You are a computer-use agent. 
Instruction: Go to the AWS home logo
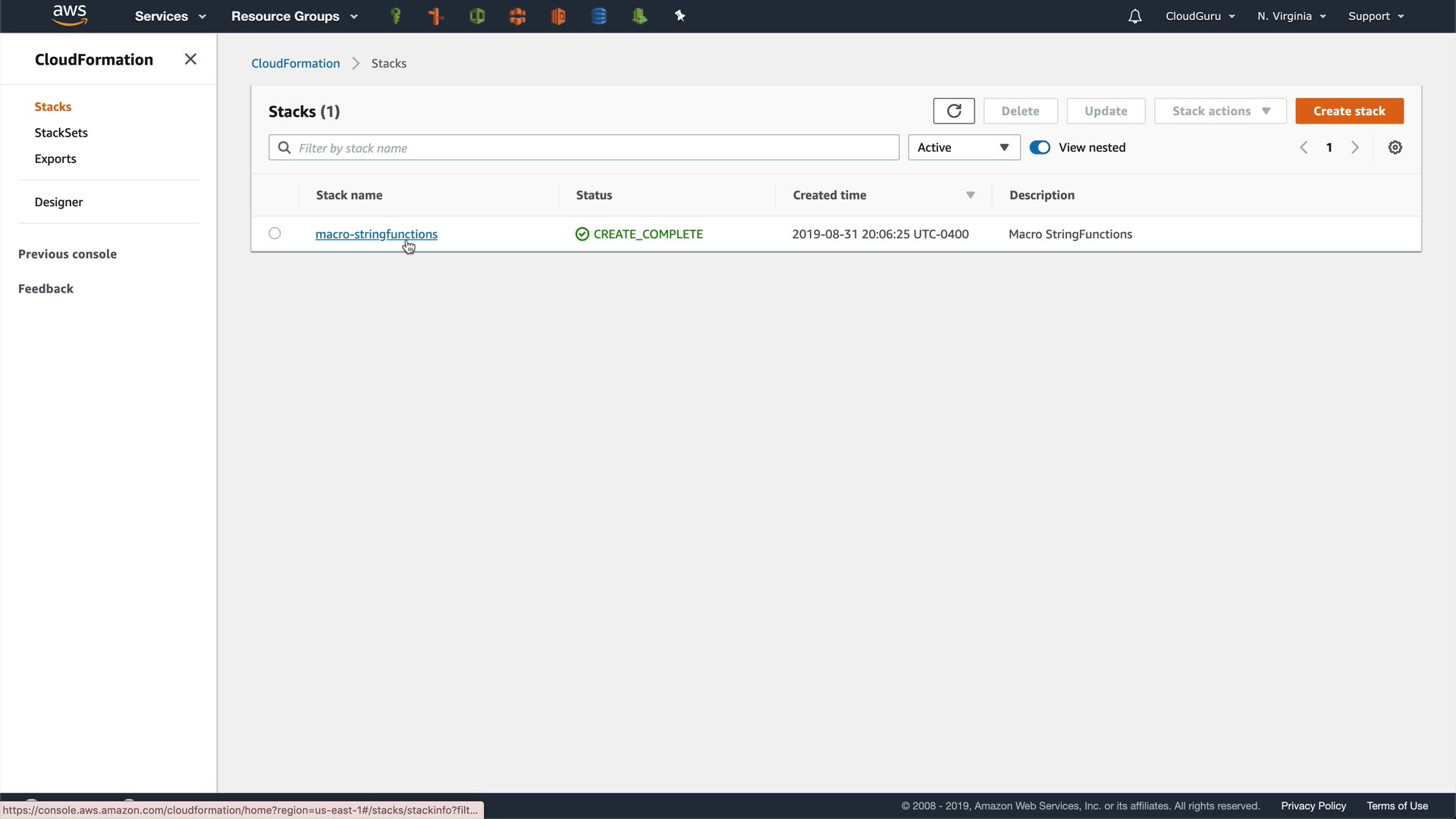click(70, 15)
